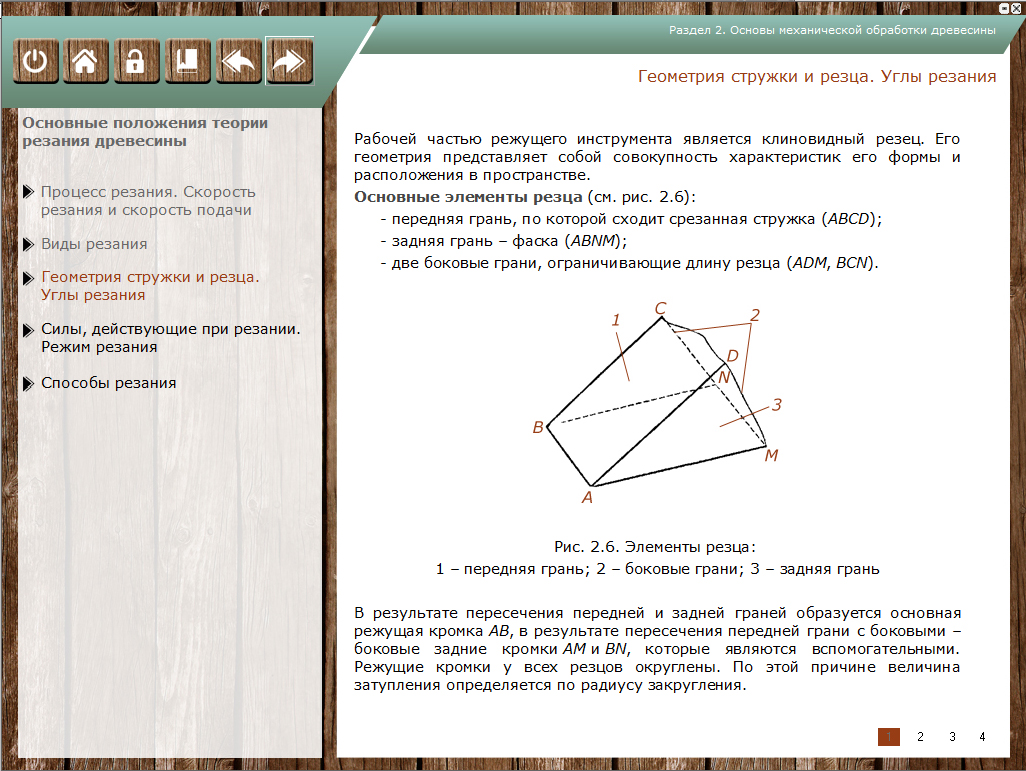Image resolution: width=1026 pixels, height=771 pixels.
Task: Open 'Процесс резания. Скорость резания' topic
Action: click(148, 201)
